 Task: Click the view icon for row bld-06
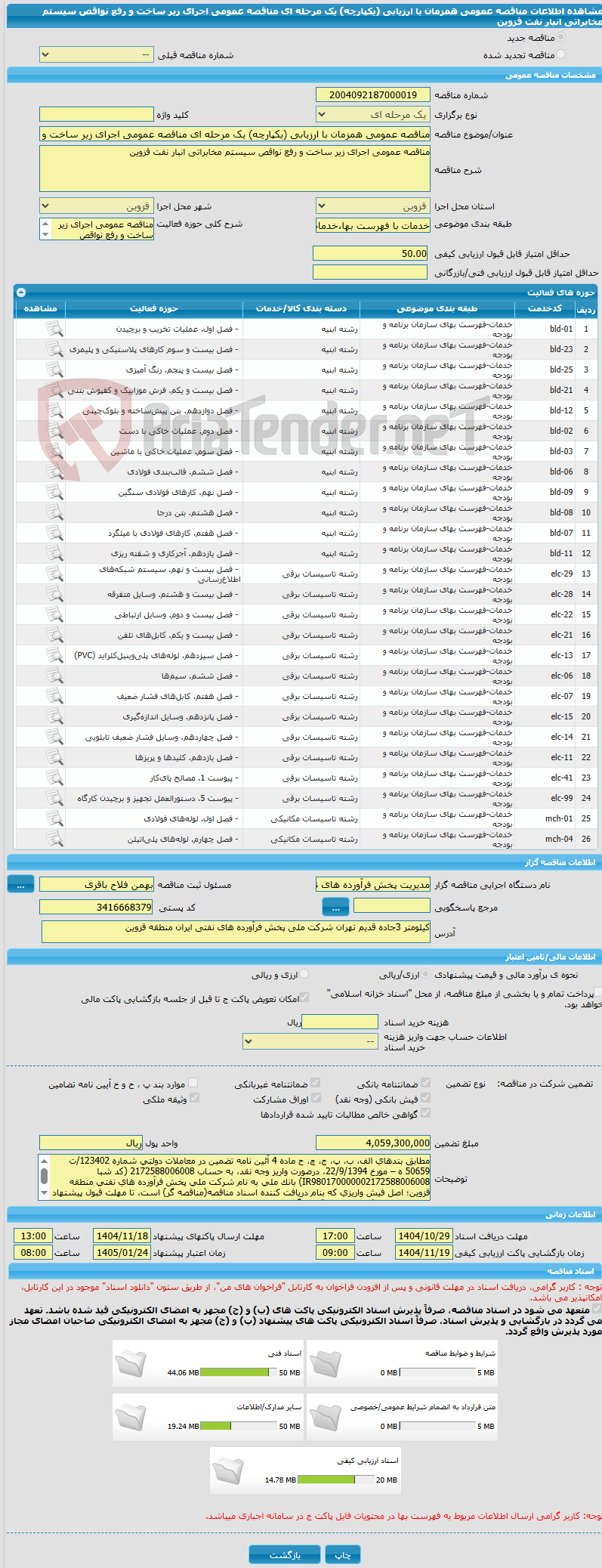click(54, 472)
